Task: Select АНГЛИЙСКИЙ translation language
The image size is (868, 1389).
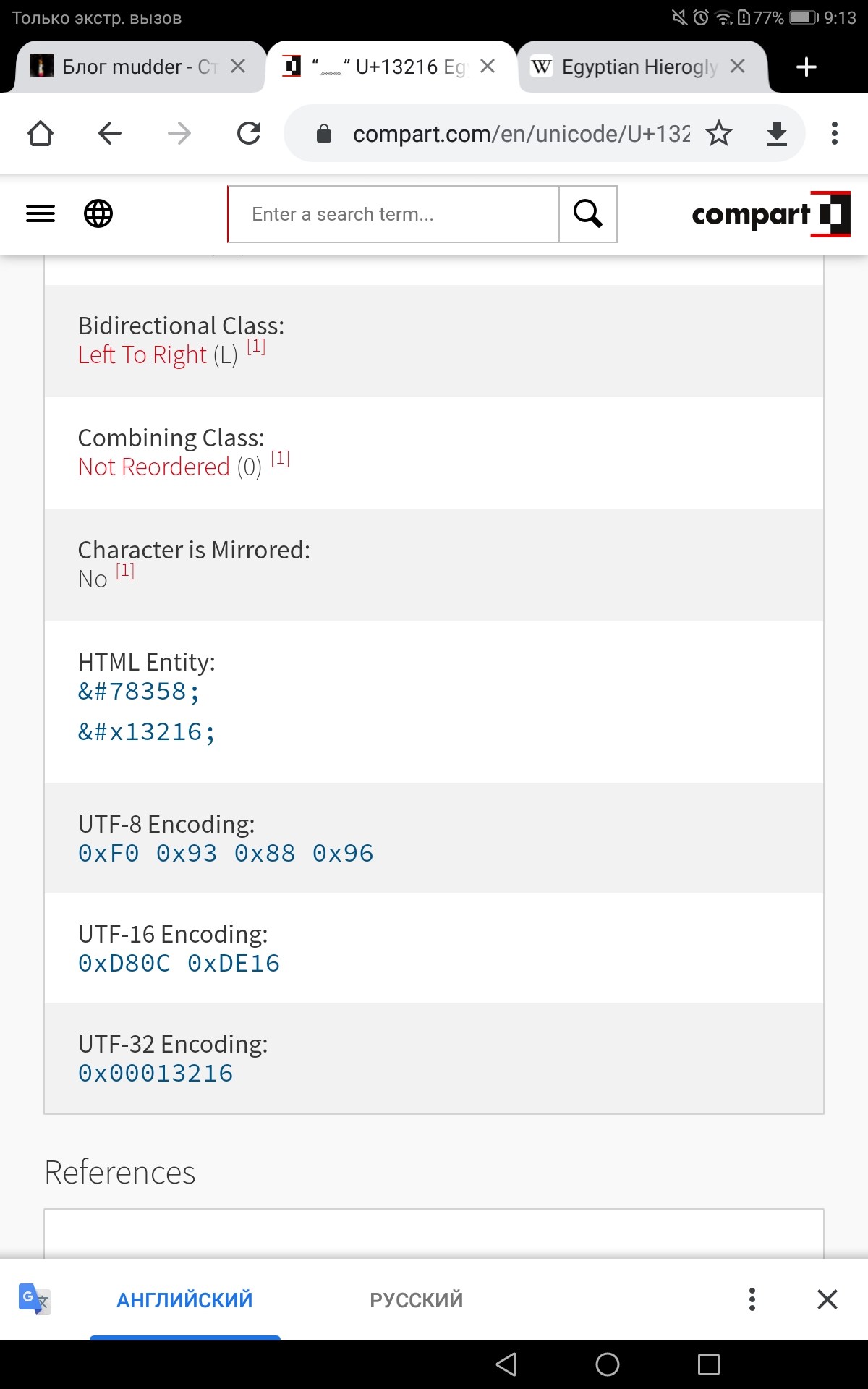Action: click(184, 1300)
